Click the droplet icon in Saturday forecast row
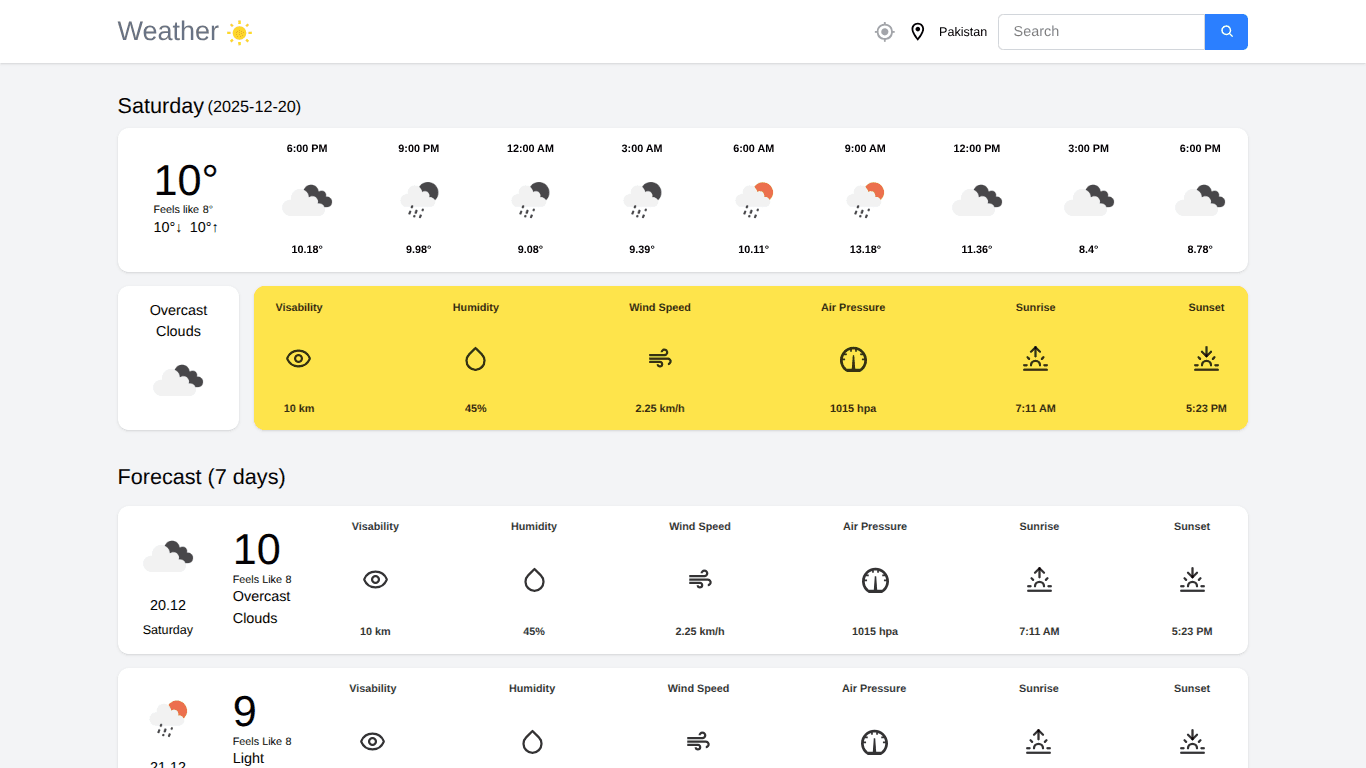 tap(534, 579)
